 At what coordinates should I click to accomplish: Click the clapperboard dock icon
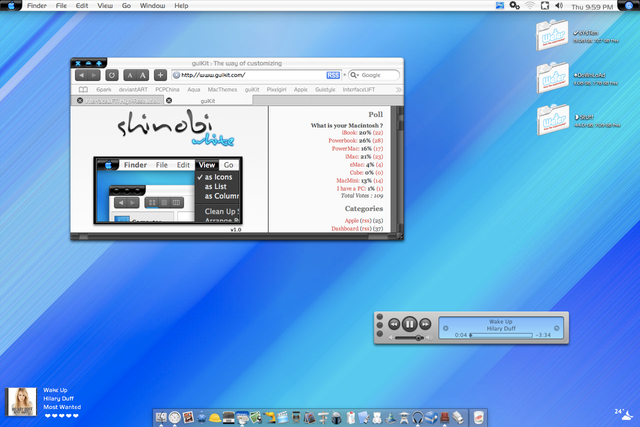282,417
